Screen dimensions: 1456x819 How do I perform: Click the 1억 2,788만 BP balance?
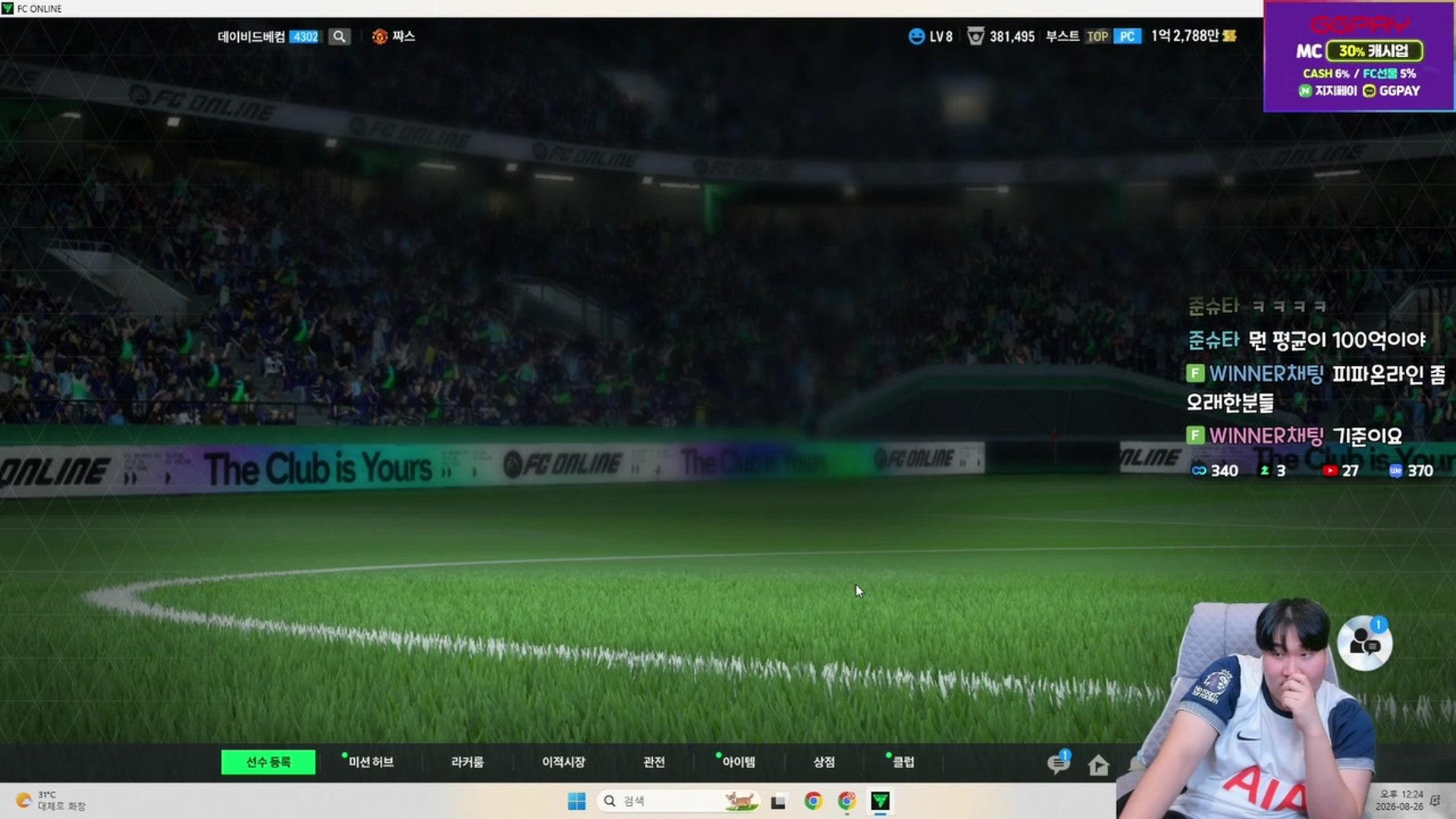1185,36
